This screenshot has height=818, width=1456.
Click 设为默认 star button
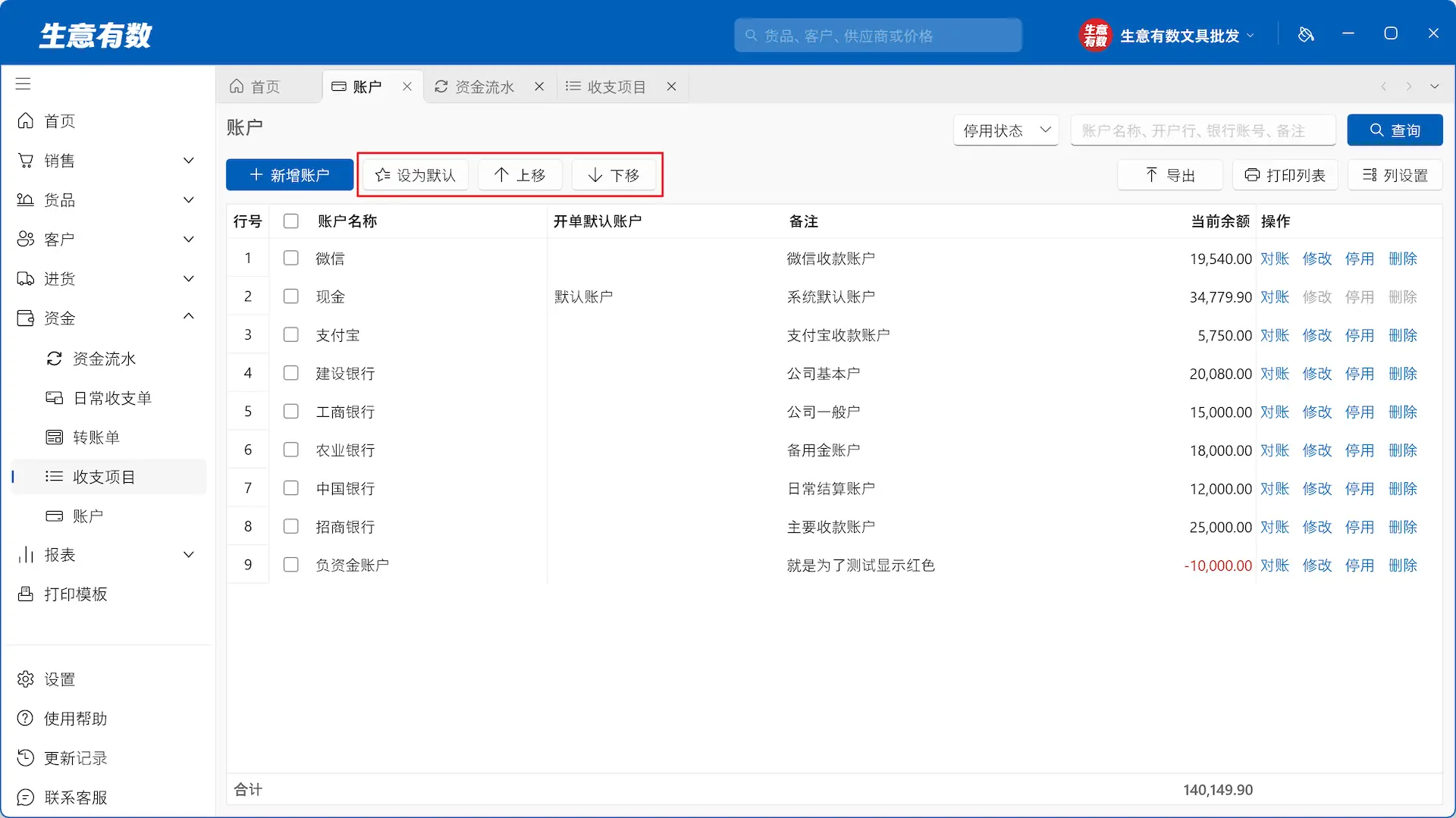coord(416,175)
